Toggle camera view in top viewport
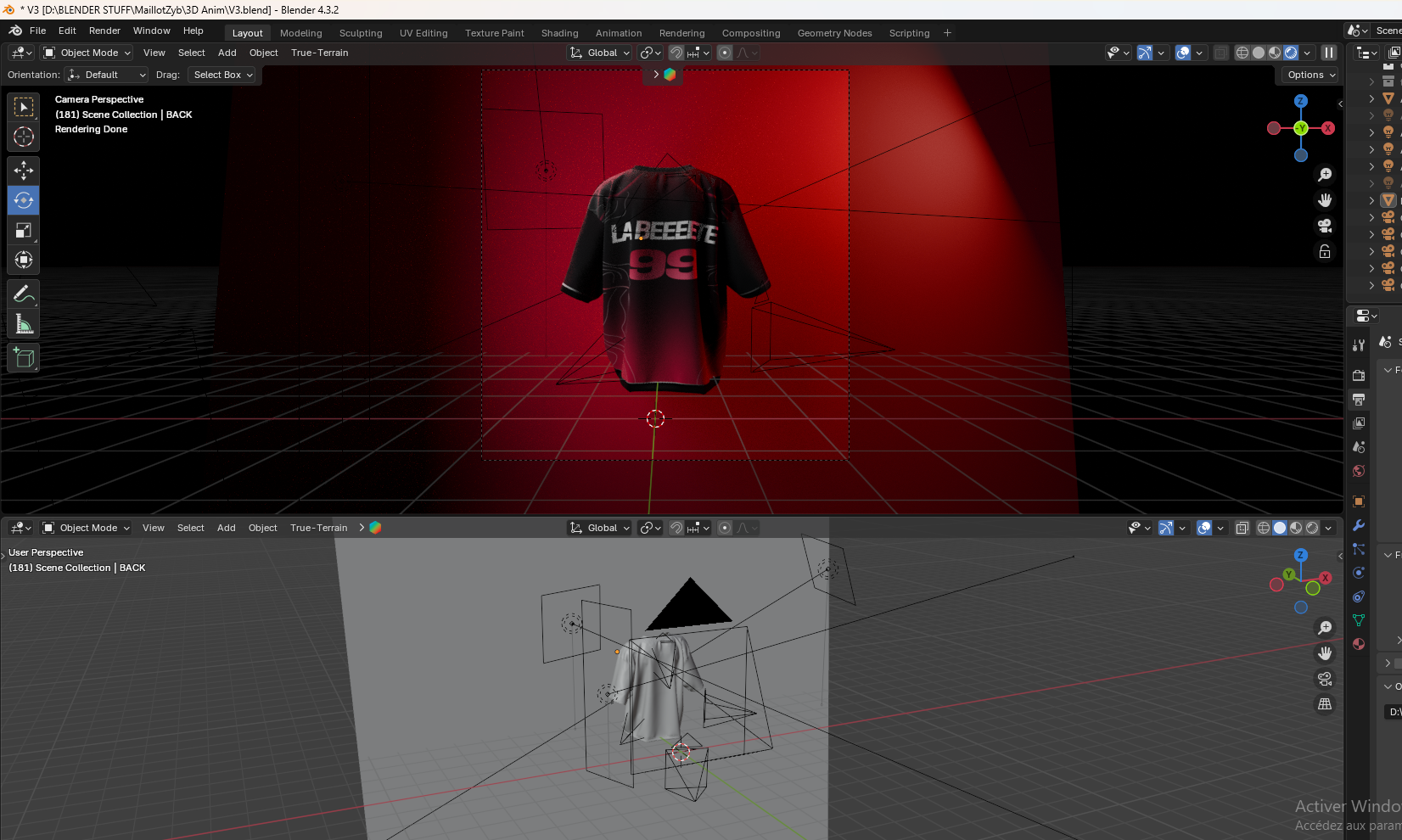The image size is (1402, 840). tap(1325, 226)
